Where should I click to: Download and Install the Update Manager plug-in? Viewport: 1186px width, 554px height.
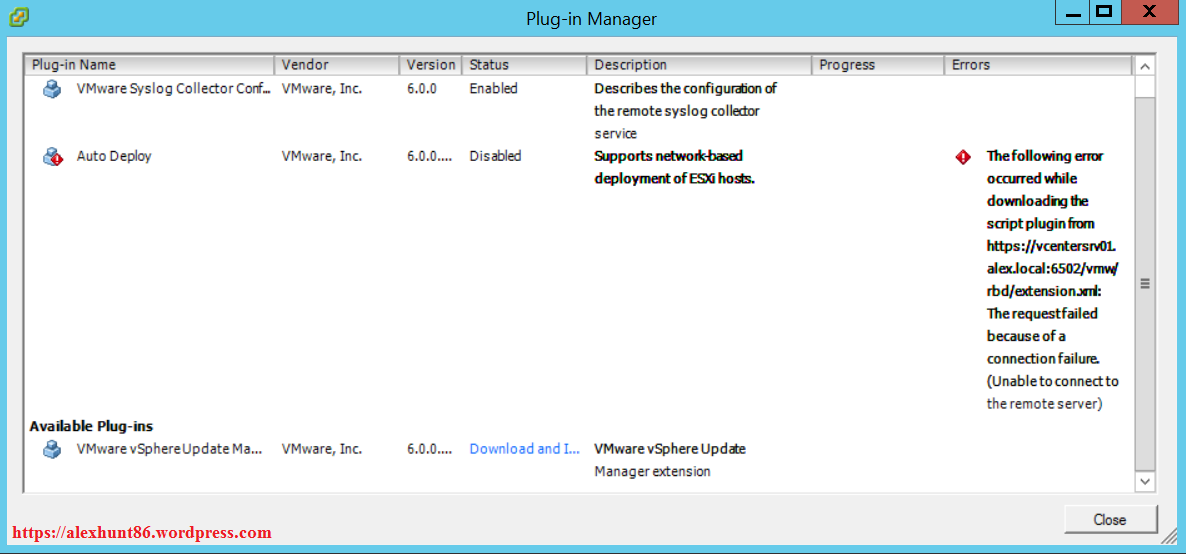point(524,449)
